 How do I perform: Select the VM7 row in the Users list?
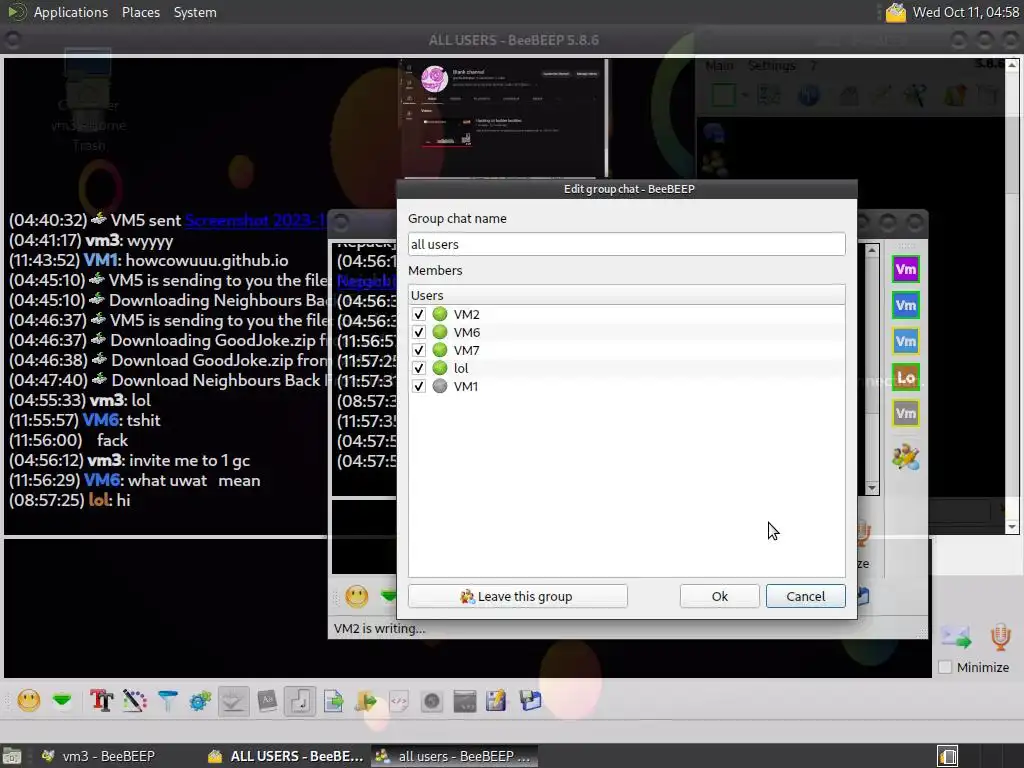[626, 350]
